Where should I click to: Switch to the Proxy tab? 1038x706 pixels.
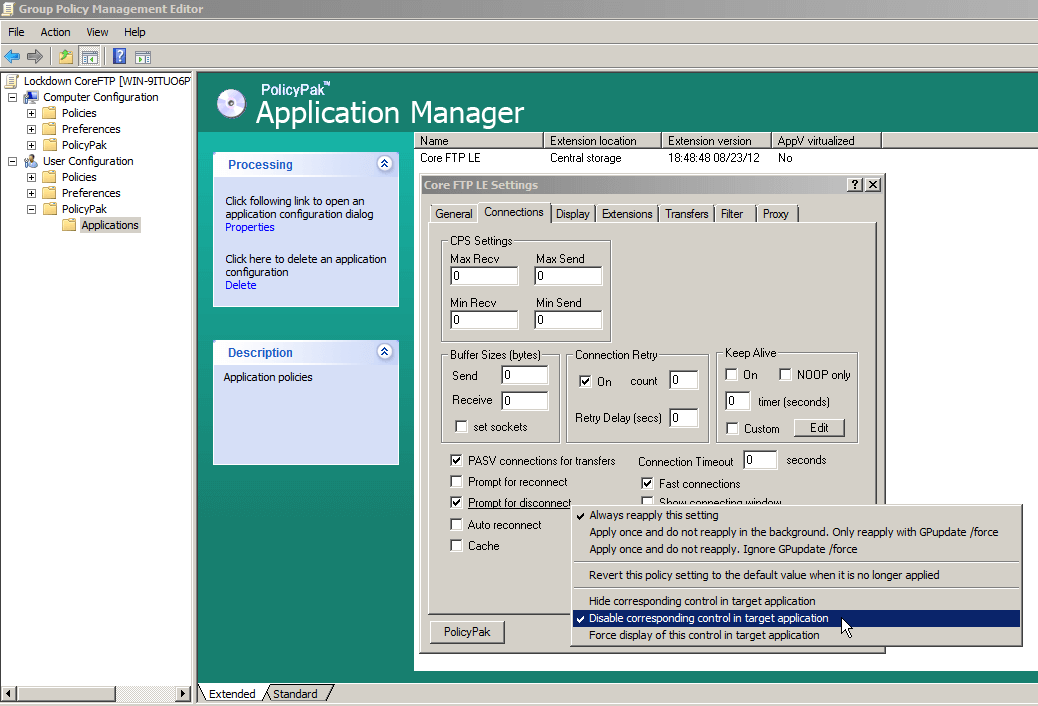click(775, 214)
